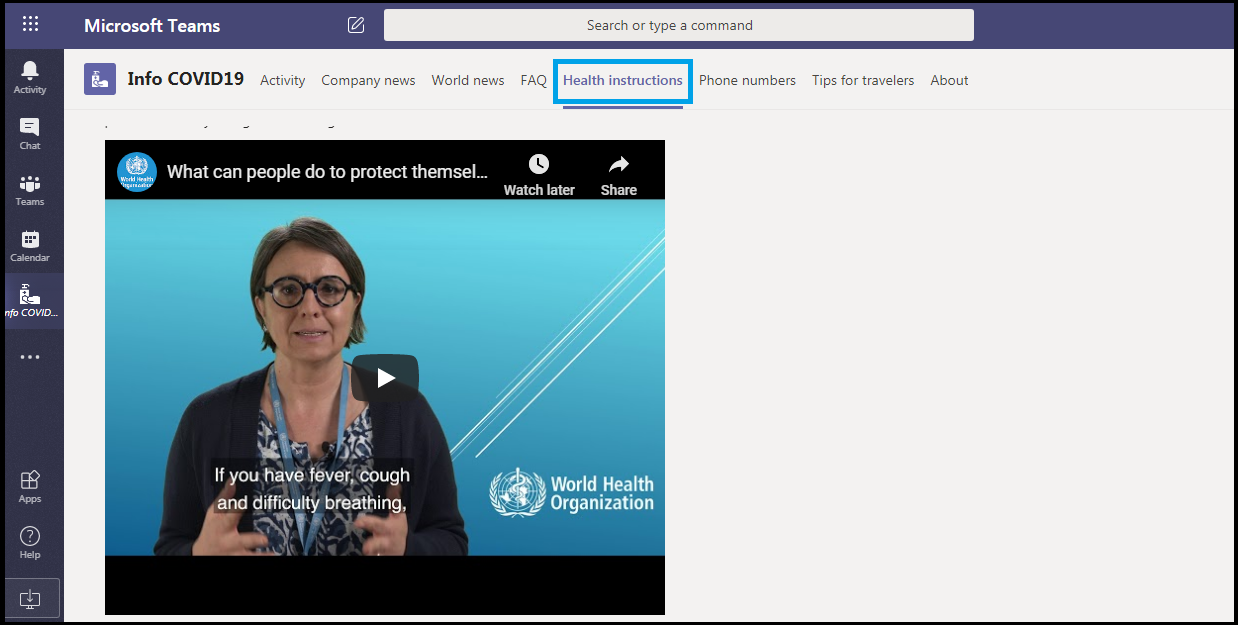Open Activity in the left rail
Image resolution: width=1238 pixels, height=625 pixels.
pyautogui.click(x=30, y=77)
